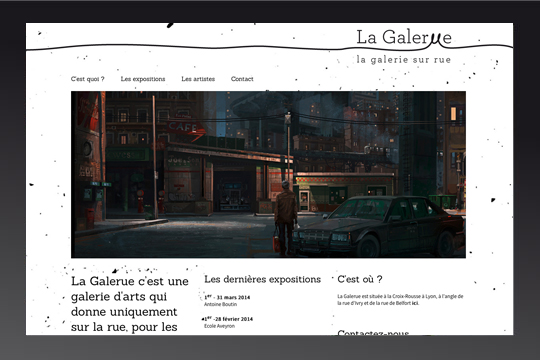Click the La Galerue logo title
540x360 pixels.
click(x=404, y=37)
